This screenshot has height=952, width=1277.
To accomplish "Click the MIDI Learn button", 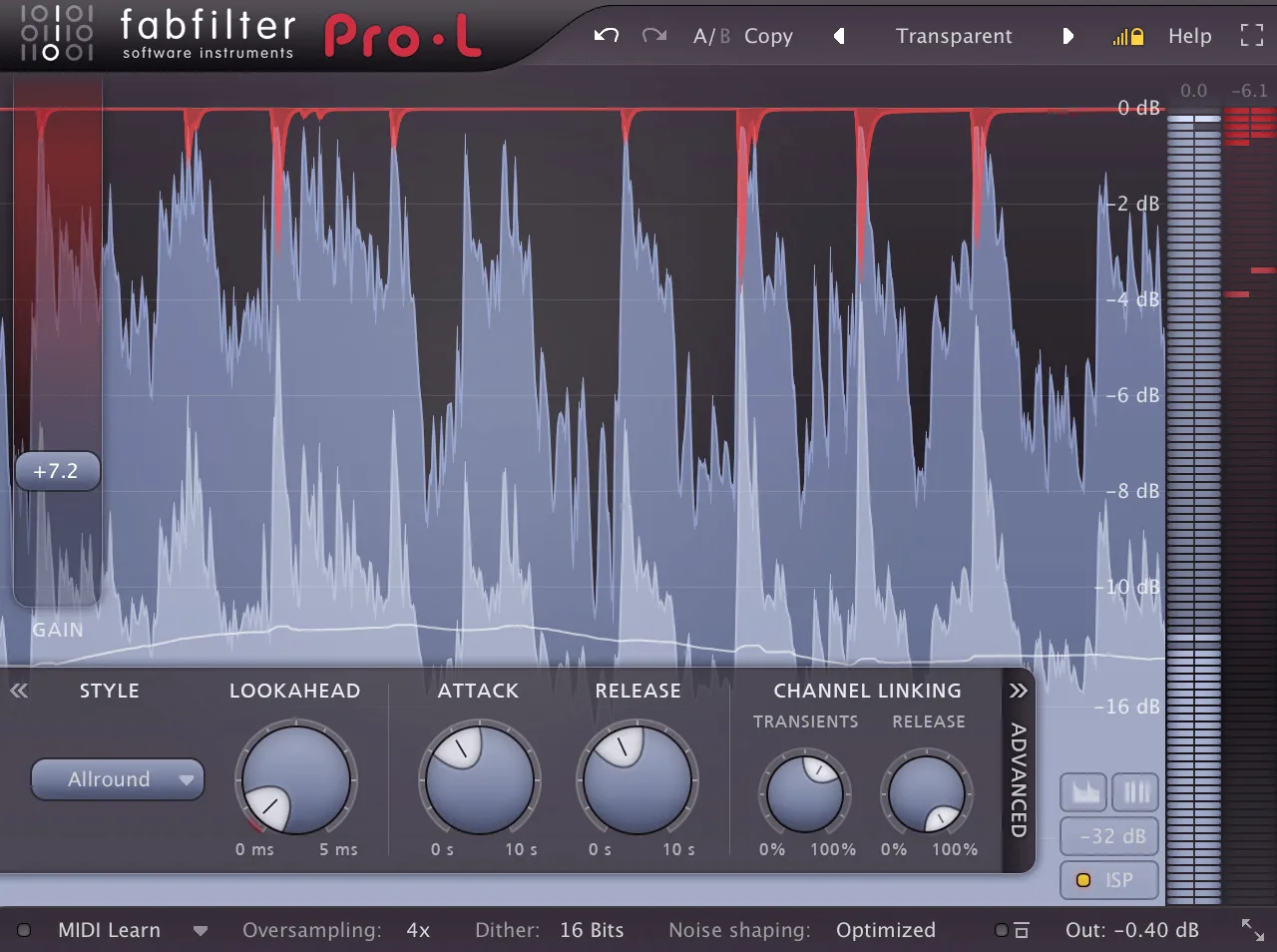I will coord(109,930).
